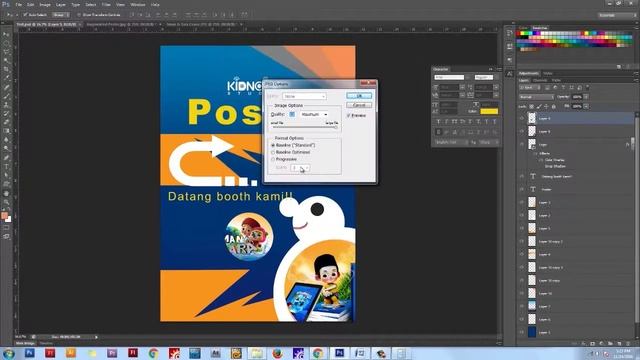The image size is (640, 360).
Task: Click Cancel in the JPEG Options dialog
Action: point(359,105)
